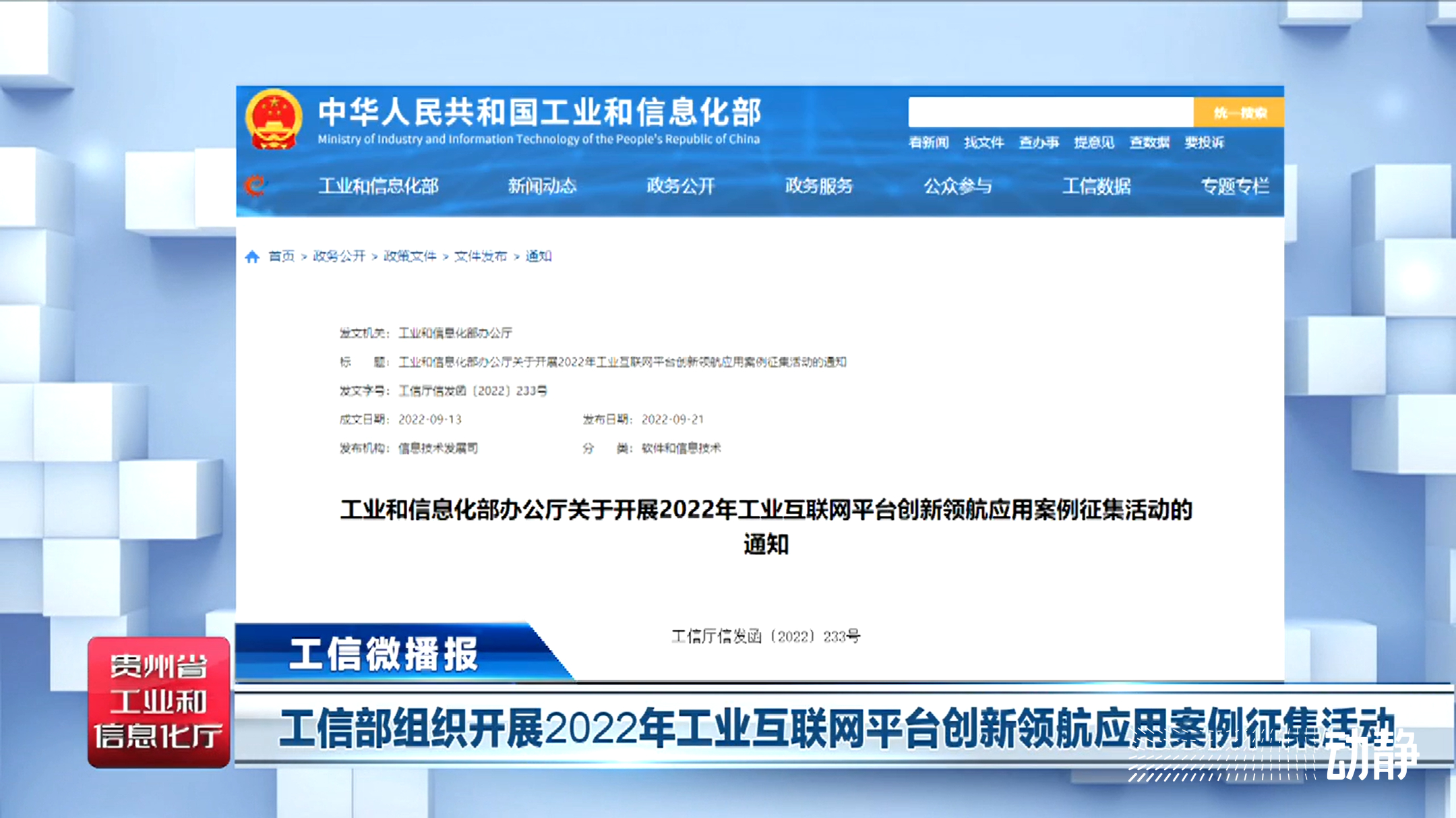Open the 政务公开 navigation menu
1456x818 pixels.
(x=680, y=185)
